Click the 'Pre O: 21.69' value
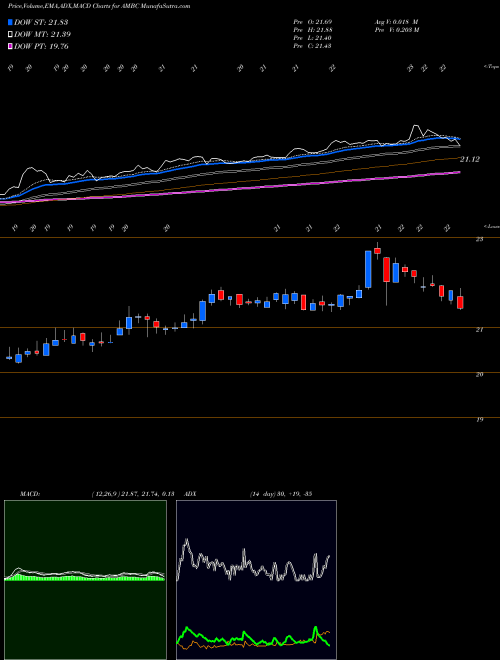Screen dimensions: 500x660 pos(312,22)
